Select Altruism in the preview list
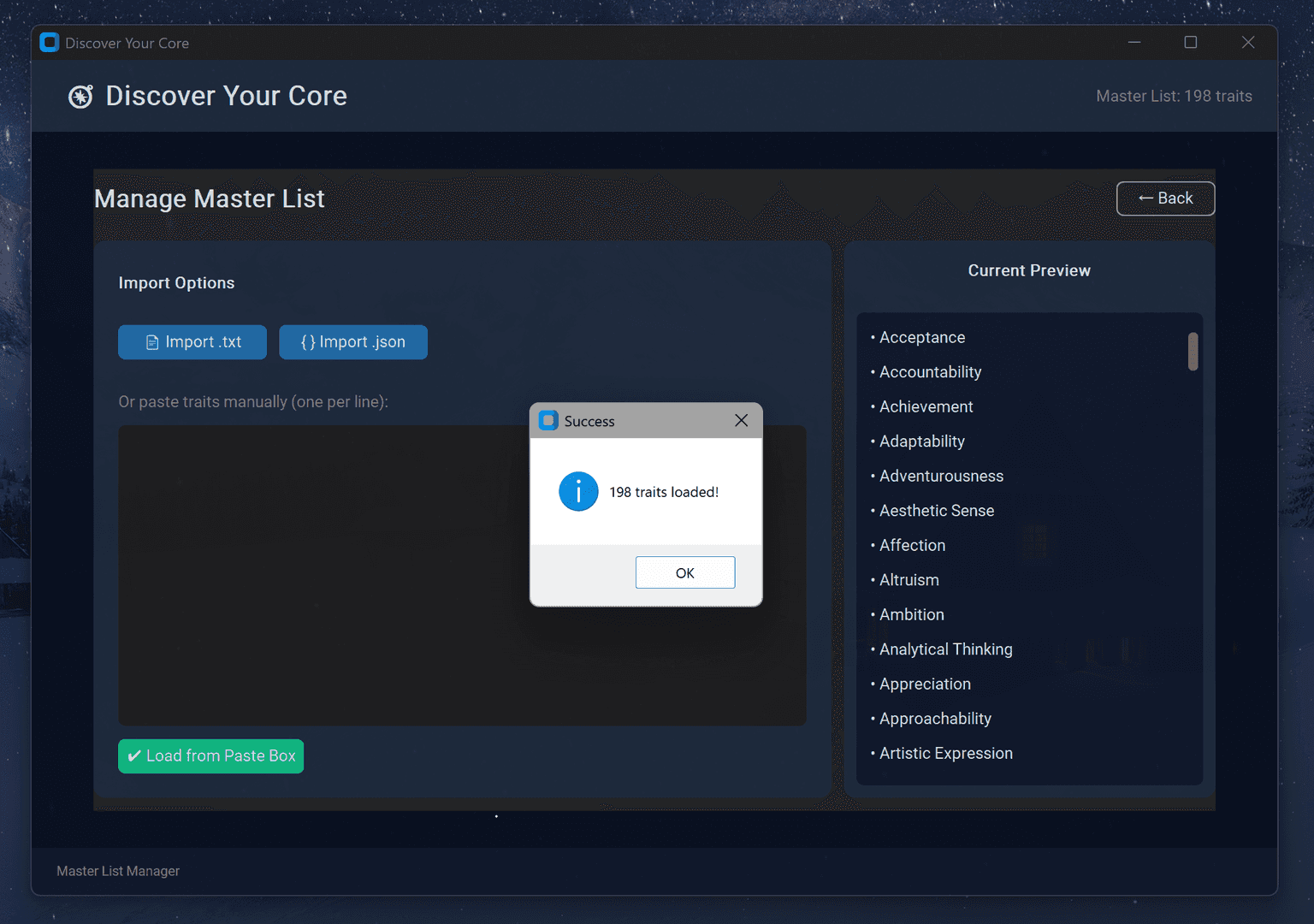The height and width of the screenshot is (924, 1314). pyautogui.click(x=909, y=580)
